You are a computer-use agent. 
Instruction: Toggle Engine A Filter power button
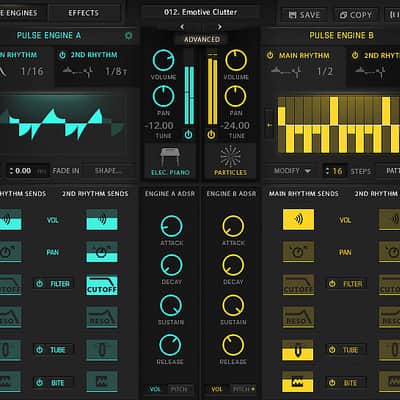click(x=40, y=284)
